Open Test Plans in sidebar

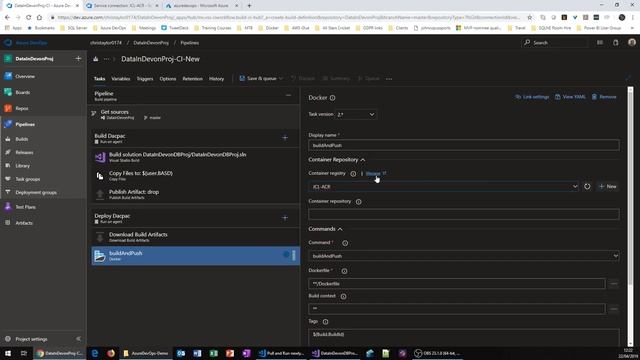[x=25, y=207]
